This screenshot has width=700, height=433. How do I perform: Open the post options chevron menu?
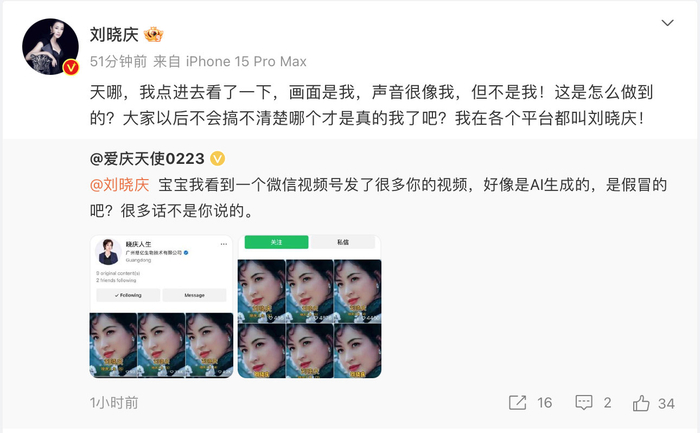coord(667,23)
